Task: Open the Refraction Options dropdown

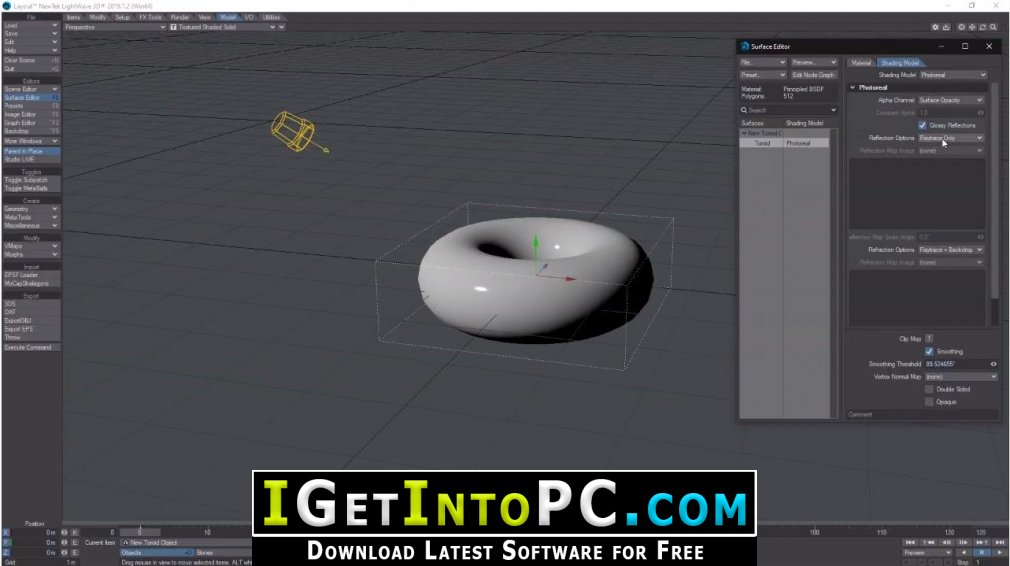Action: [951, 250]
